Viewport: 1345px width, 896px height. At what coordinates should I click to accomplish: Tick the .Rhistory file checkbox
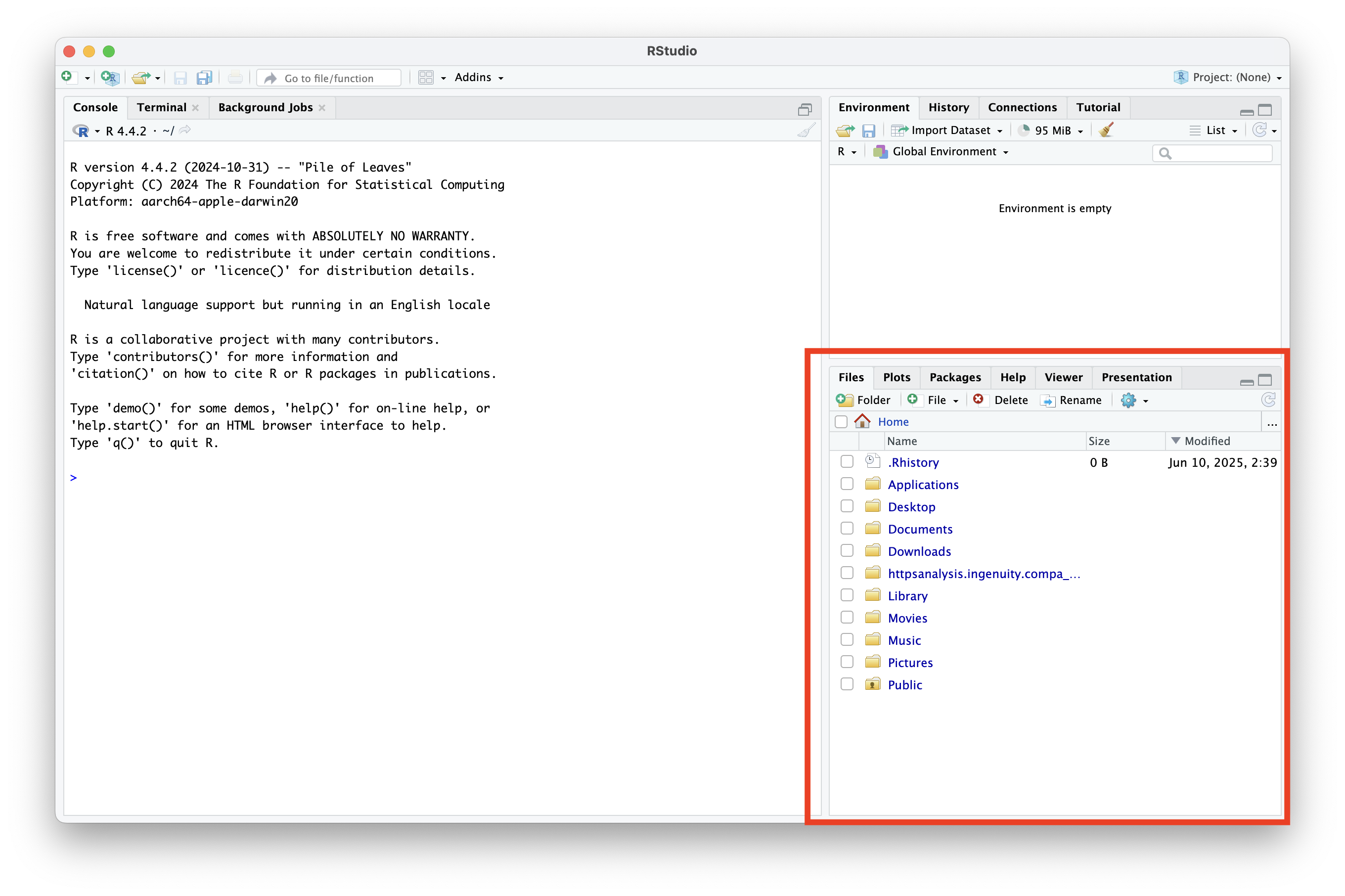coord(847,462)
